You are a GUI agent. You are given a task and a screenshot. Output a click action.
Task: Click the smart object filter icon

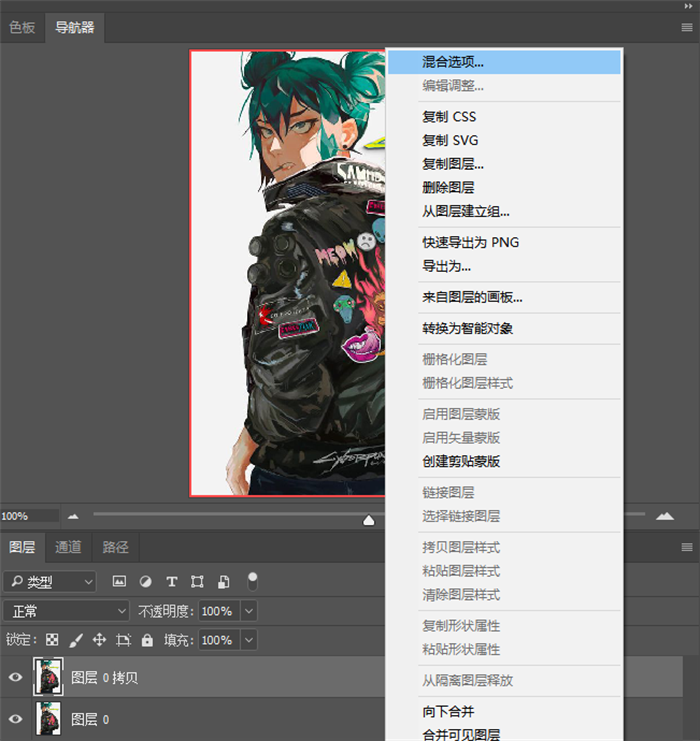pyautogui.click(x=224, y=581)
